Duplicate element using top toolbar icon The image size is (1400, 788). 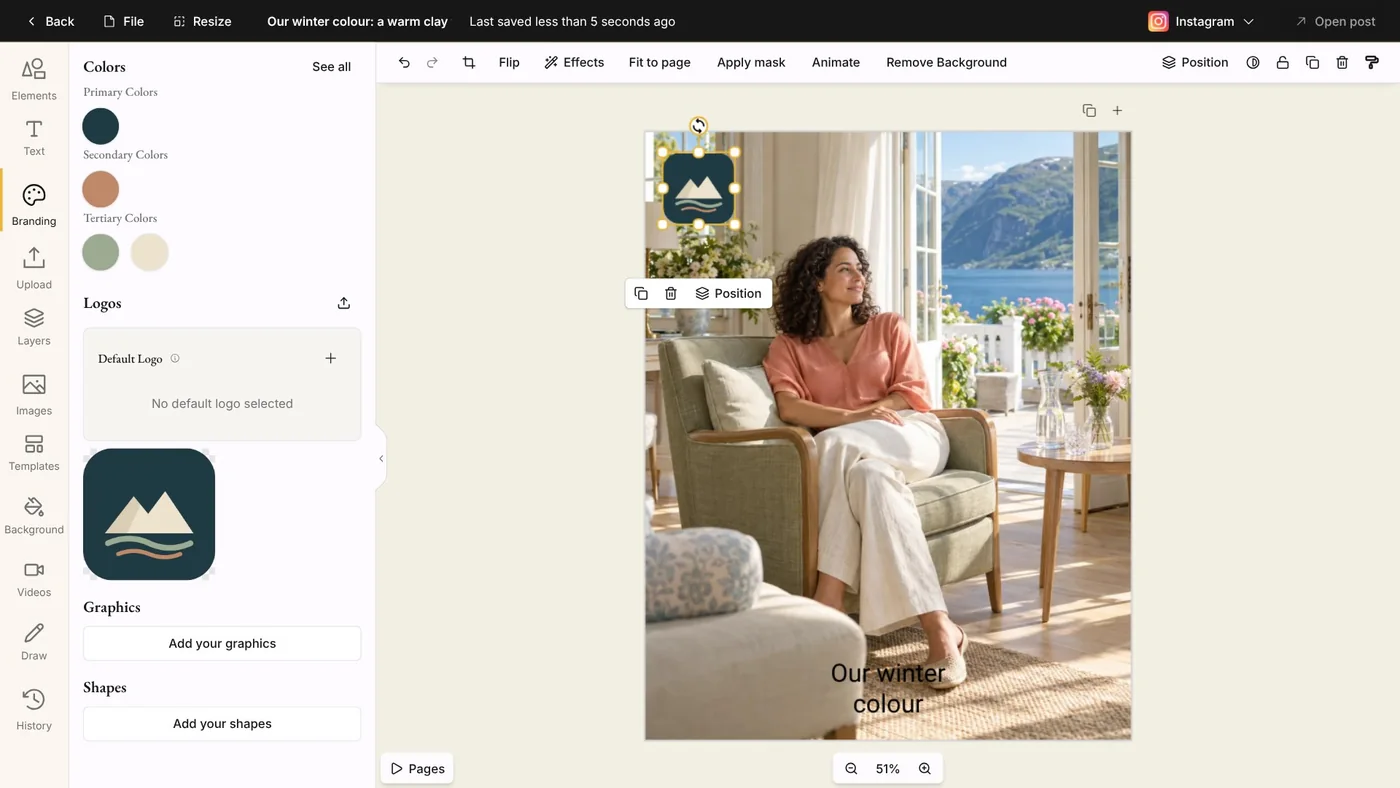click(x=1313, y=62)
